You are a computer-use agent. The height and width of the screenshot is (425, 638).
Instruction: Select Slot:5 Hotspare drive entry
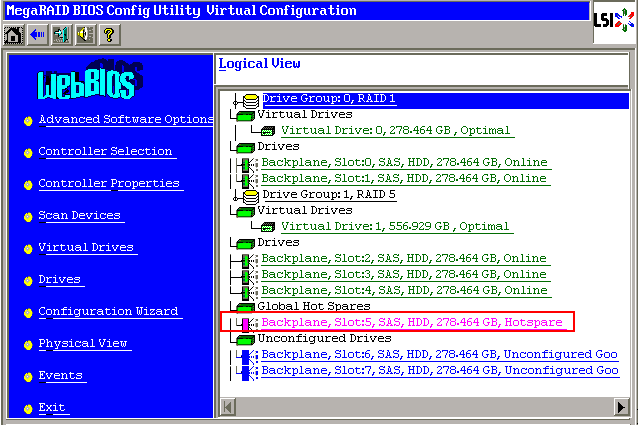[412, 323]
